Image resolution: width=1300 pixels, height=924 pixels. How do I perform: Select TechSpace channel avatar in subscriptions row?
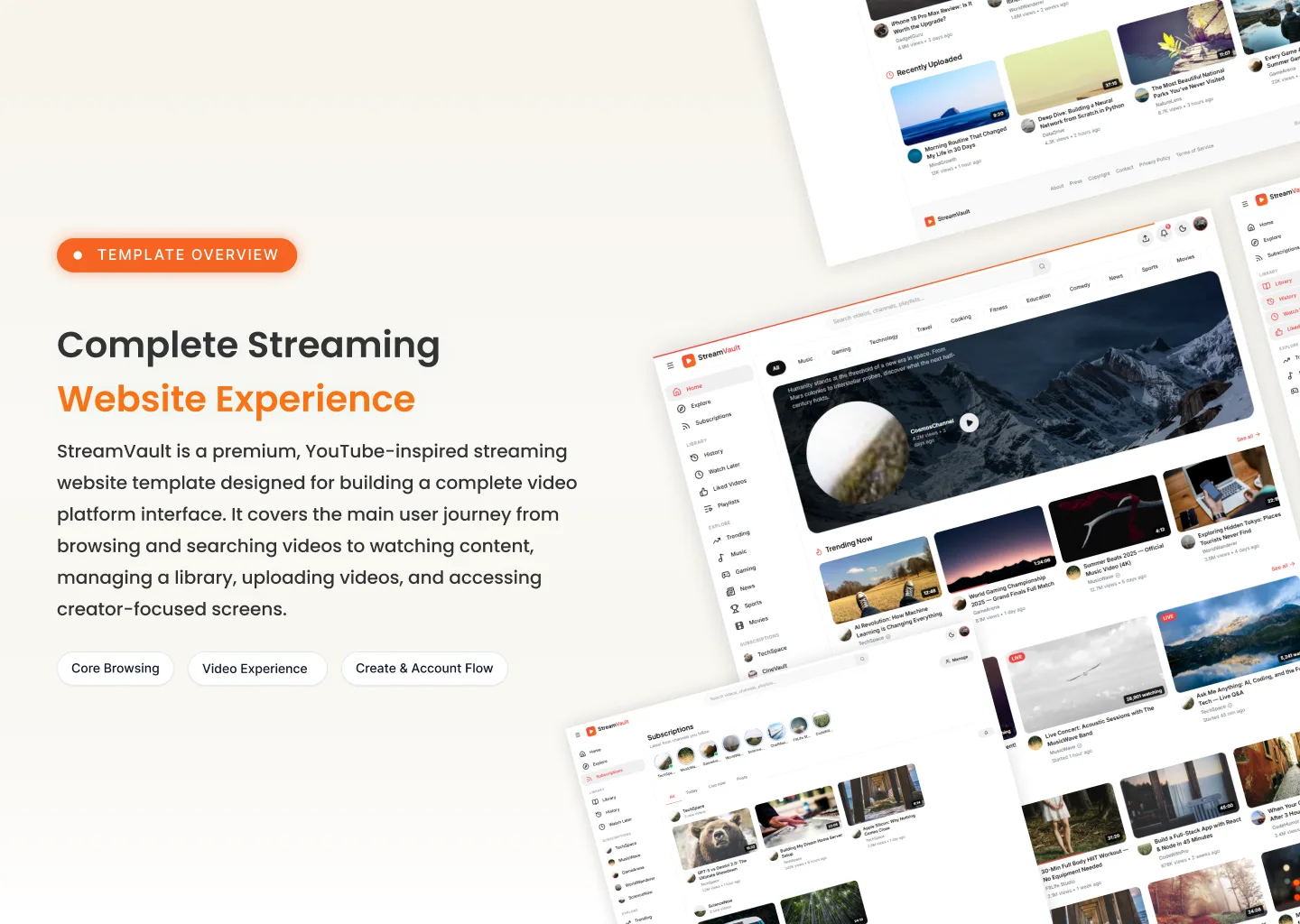click(x=664, y=762)
